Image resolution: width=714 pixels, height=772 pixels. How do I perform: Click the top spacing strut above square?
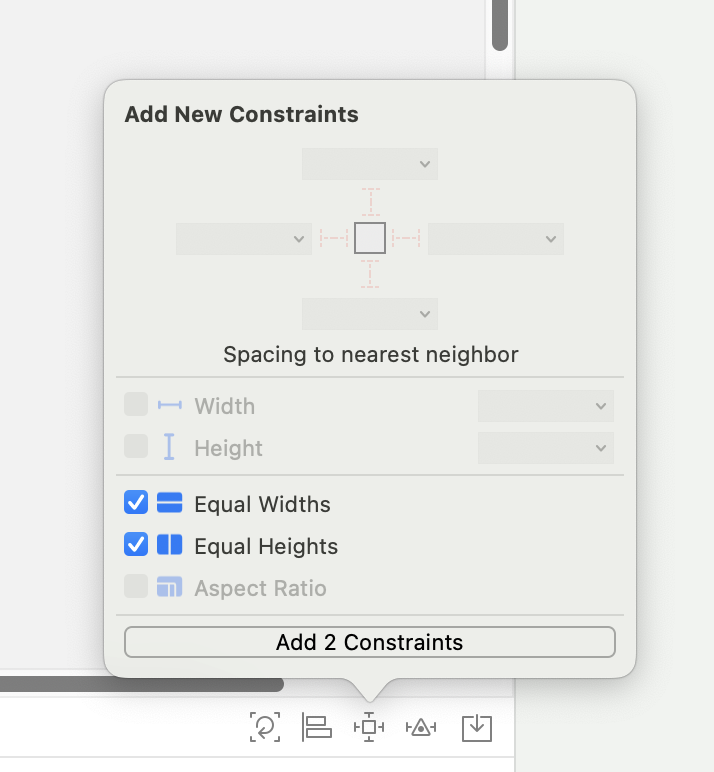tap(370, 202)
